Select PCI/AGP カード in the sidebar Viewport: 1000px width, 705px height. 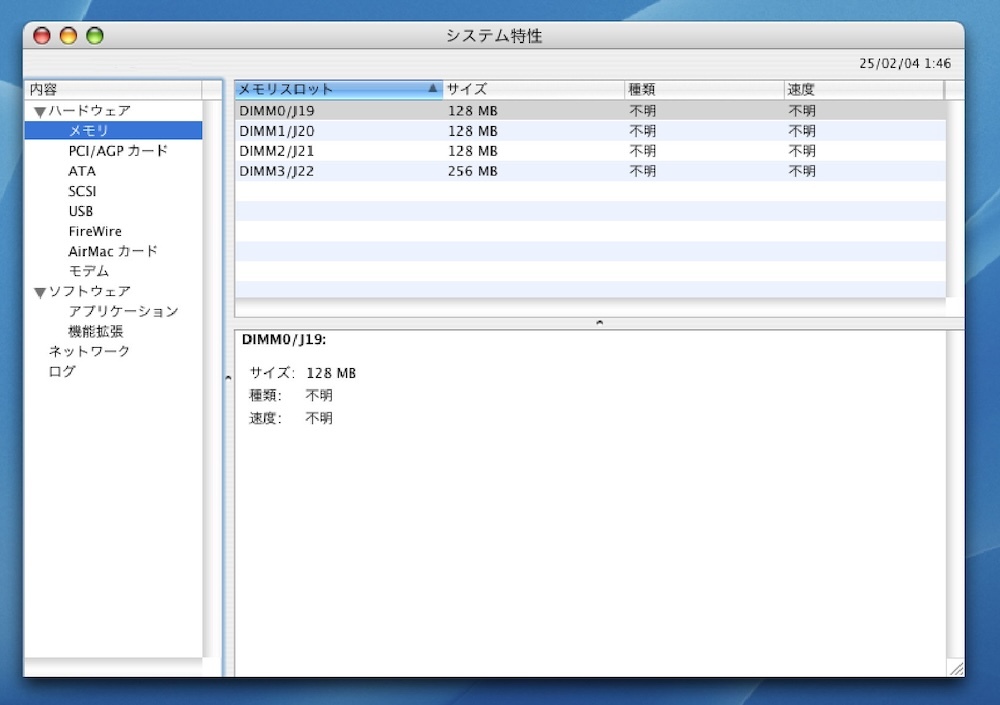point(118,151)
